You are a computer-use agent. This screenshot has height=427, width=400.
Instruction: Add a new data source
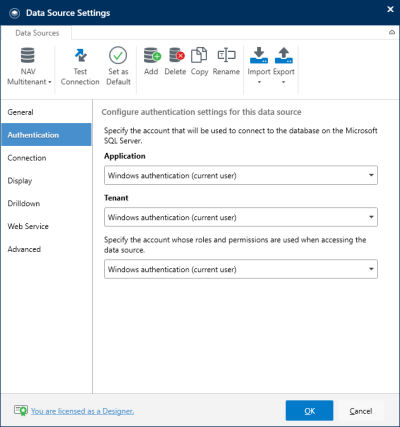(x=151, y=62)
